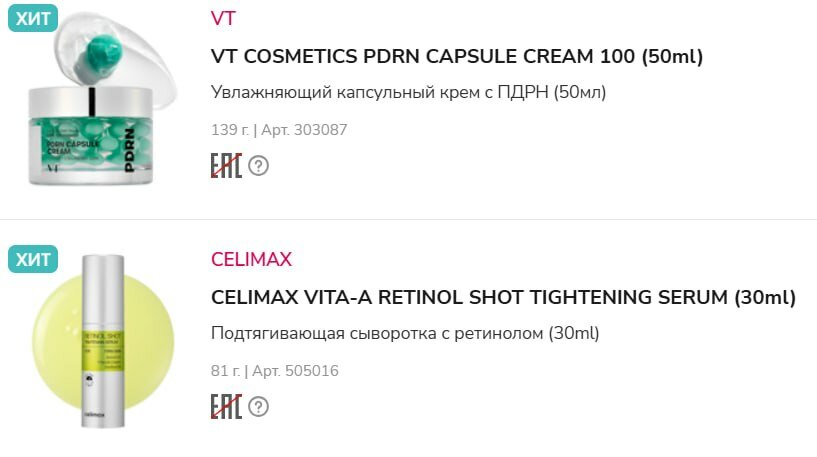Select article number 303087
817x457 pixels.
point(319,130)
